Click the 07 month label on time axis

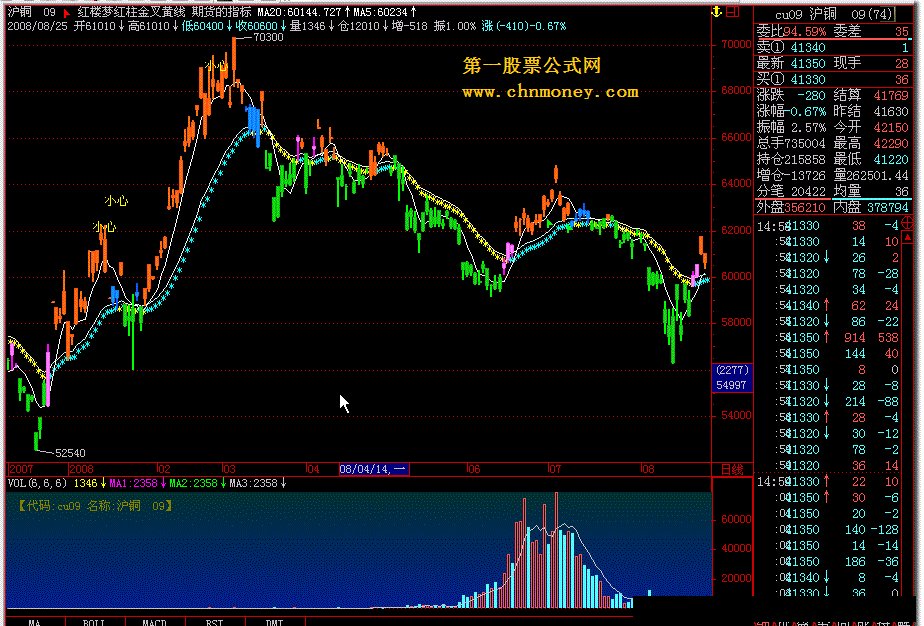pos(555,469)
